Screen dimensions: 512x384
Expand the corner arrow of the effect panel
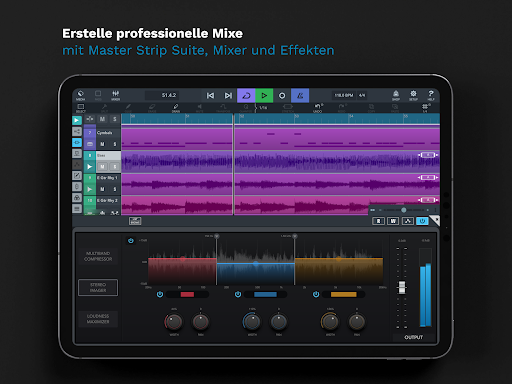435,220
